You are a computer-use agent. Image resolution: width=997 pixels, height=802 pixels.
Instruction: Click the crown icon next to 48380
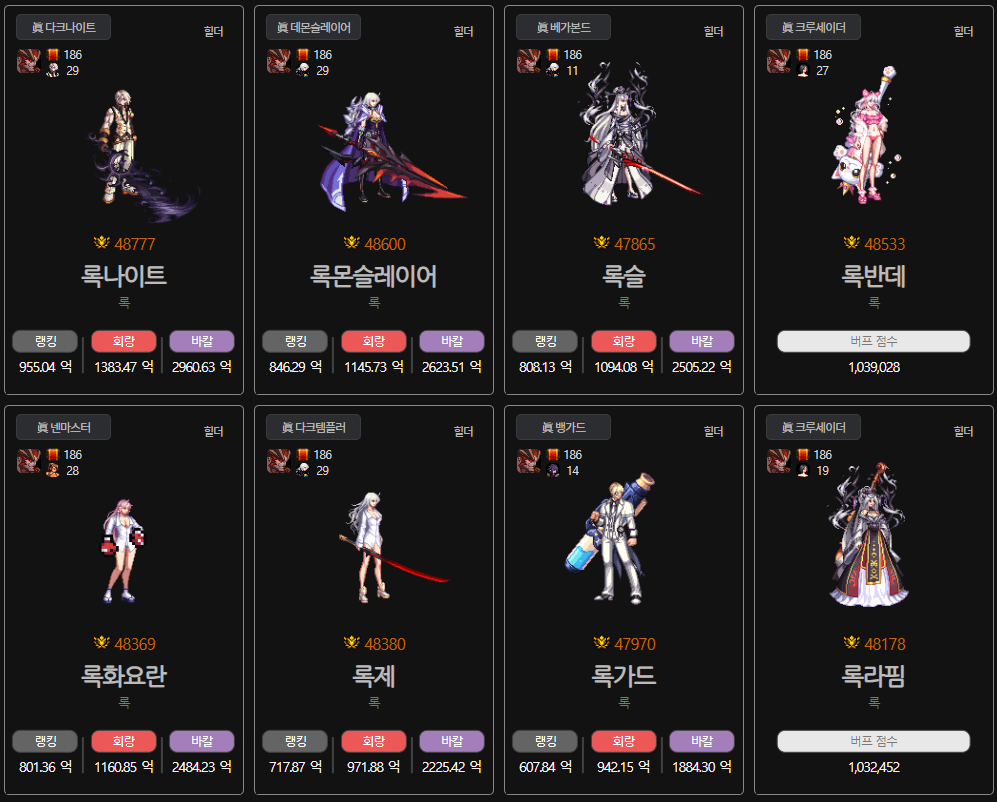(351, 642)
